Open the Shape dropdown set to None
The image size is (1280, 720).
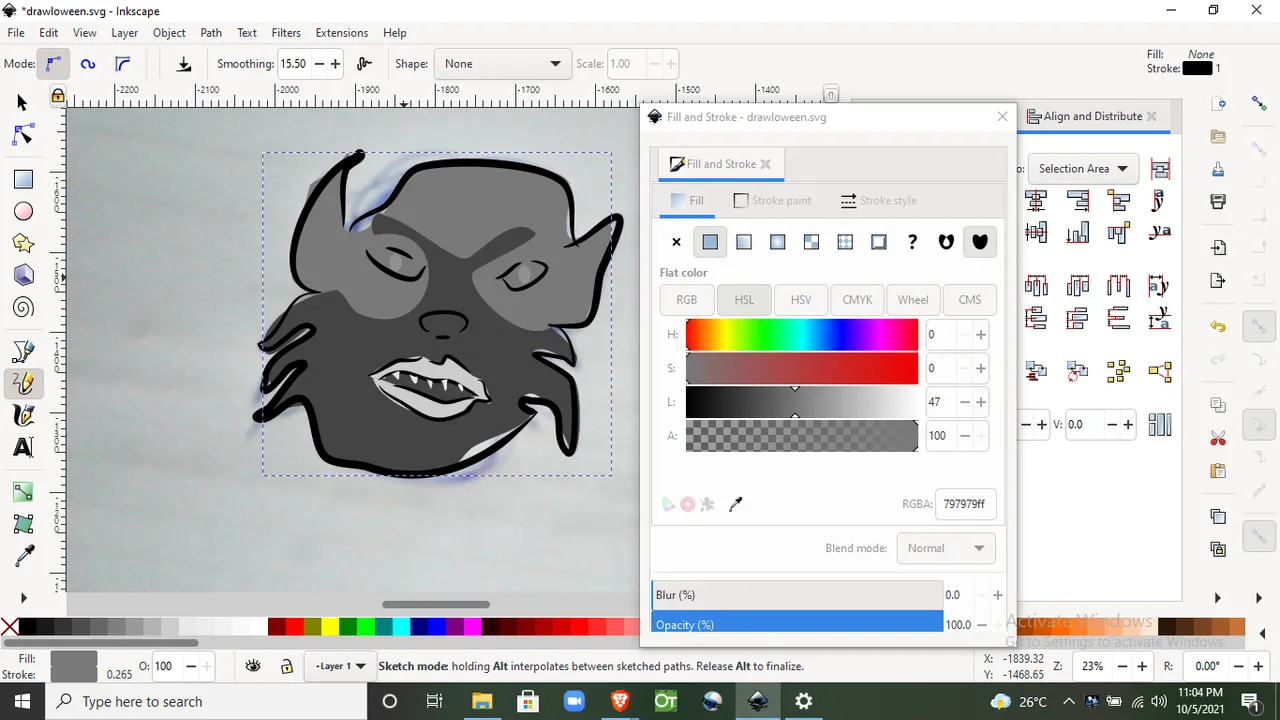[503, 64]
